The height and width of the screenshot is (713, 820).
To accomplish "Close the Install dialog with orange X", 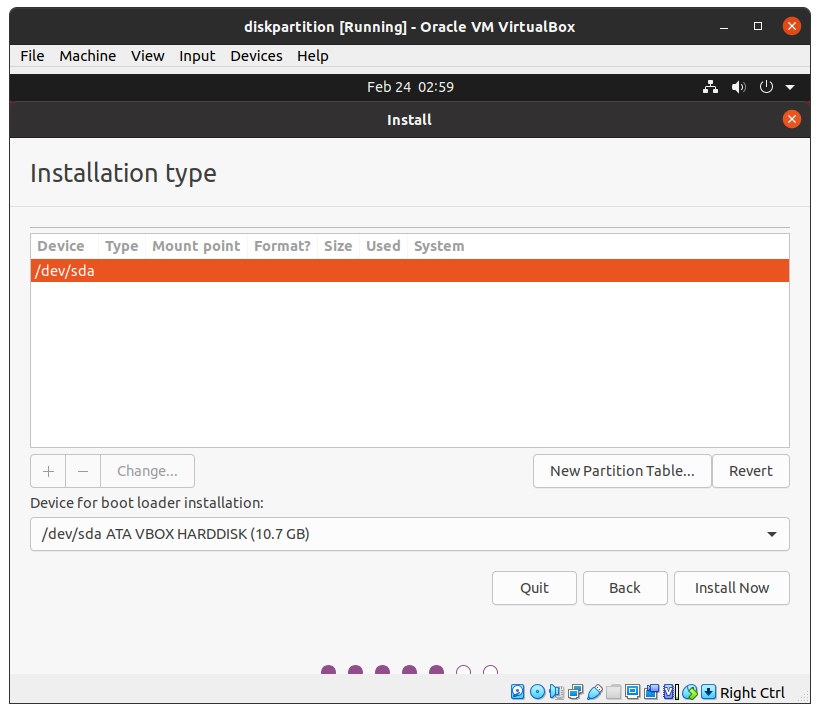I will coord(791,119).
